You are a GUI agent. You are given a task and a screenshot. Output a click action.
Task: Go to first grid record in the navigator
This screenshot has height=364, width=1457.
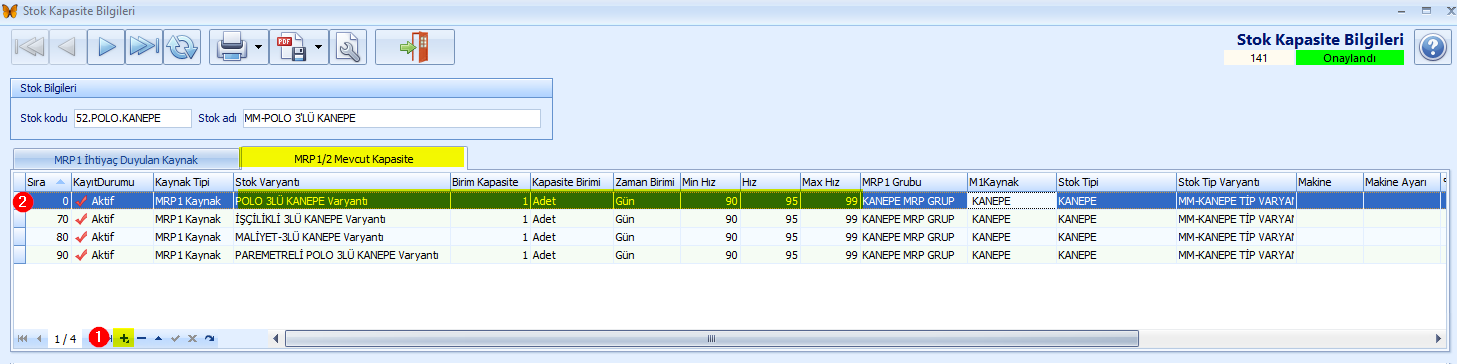coord(23,339)
